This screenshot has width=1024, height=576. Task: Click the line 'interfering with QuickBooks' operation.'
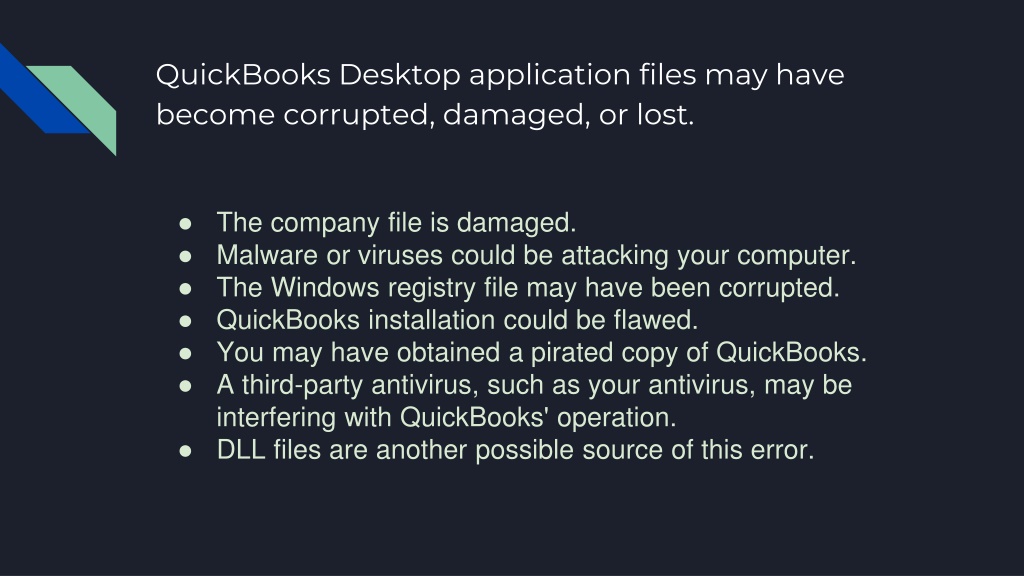(x=446, y=417)
